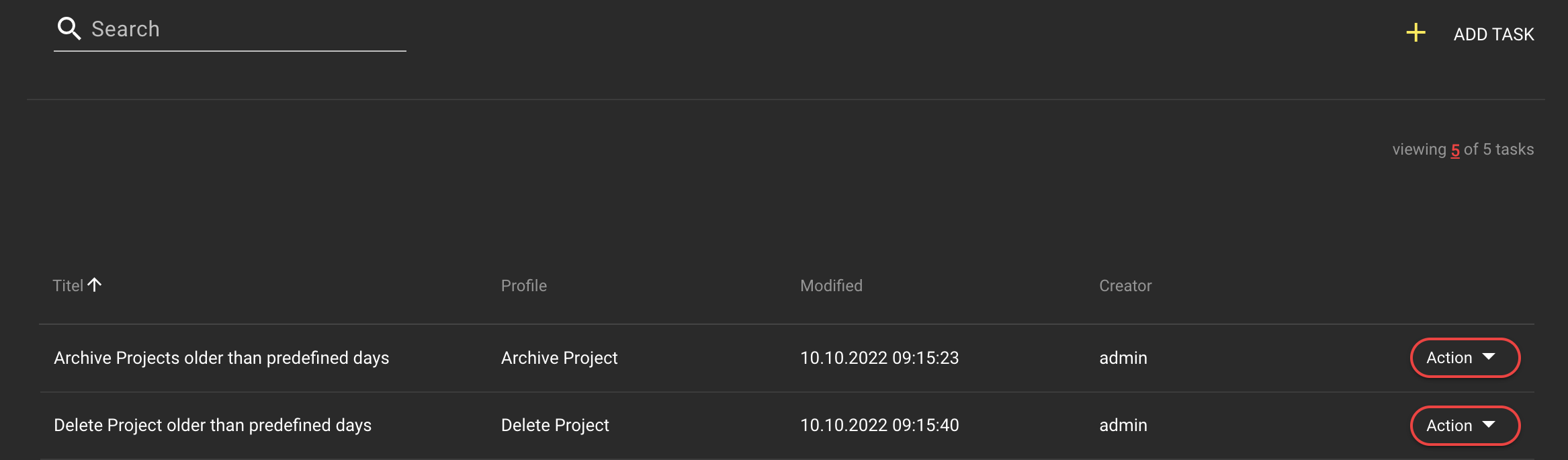Click the search magnifier icon
The image size is (1568, 460).
69,29
